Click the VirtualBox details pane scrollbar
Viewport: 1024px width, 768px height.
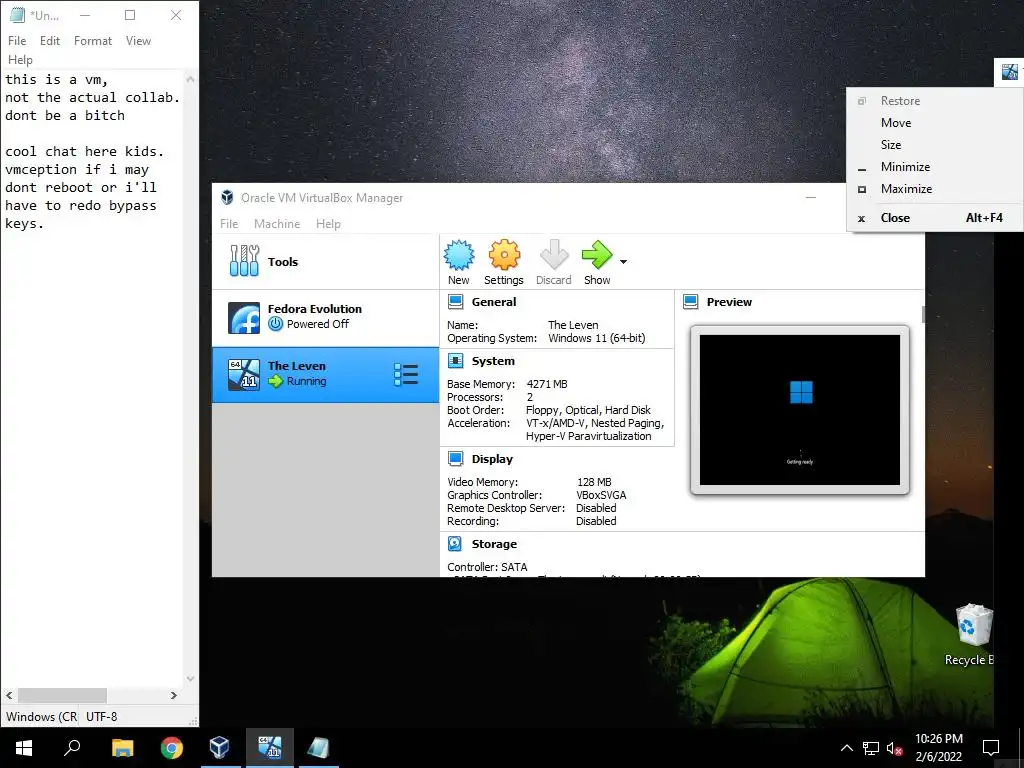coord(923,314)
